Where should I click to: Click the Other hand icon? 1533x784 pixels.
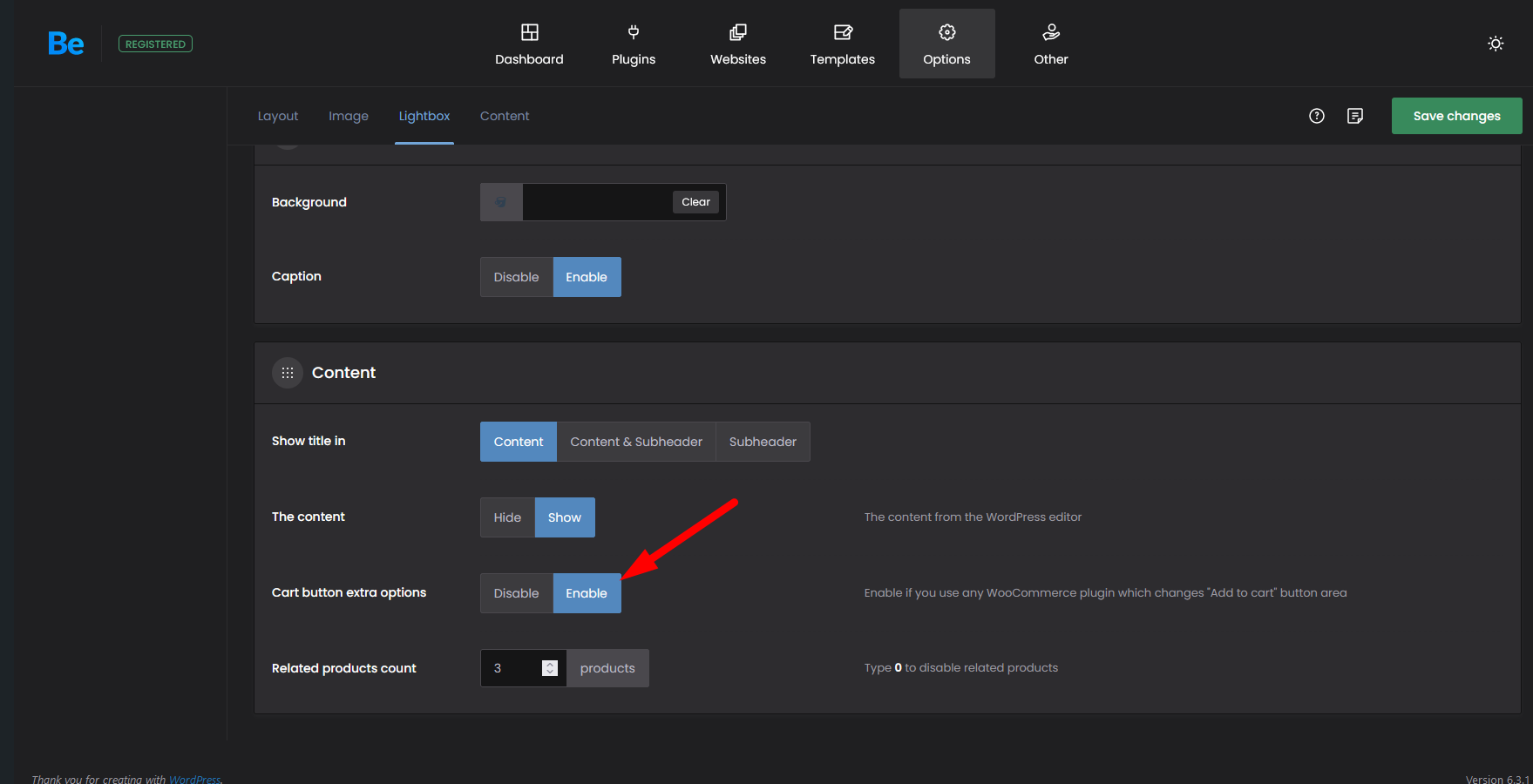[x=1051, y=32]
